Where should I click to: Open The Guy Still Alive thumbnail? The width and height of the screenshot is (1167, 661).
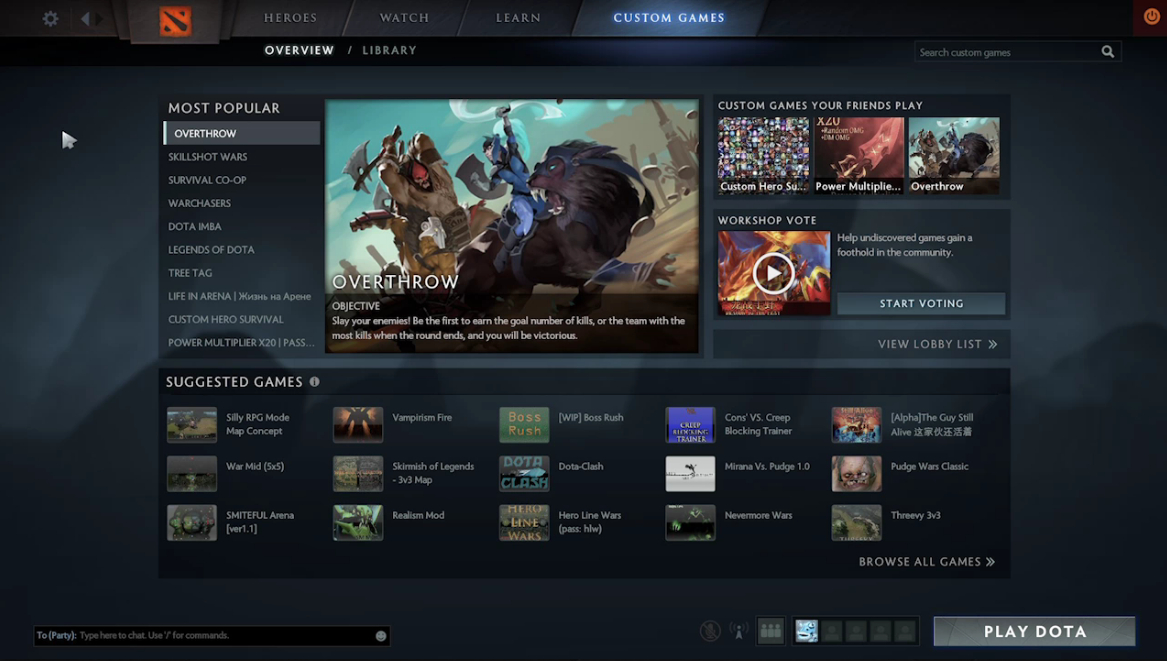coord(857,424)
